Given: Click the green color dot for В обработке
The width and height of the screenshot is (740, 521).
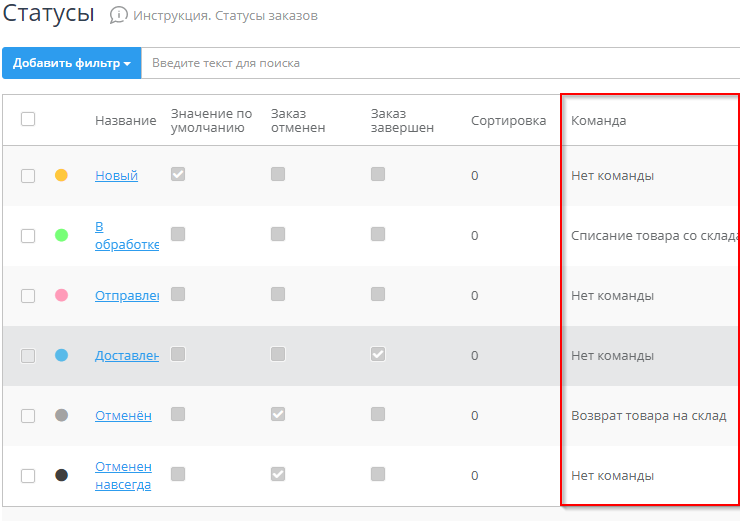Looking at the screenshot, I should click(61, 236).
